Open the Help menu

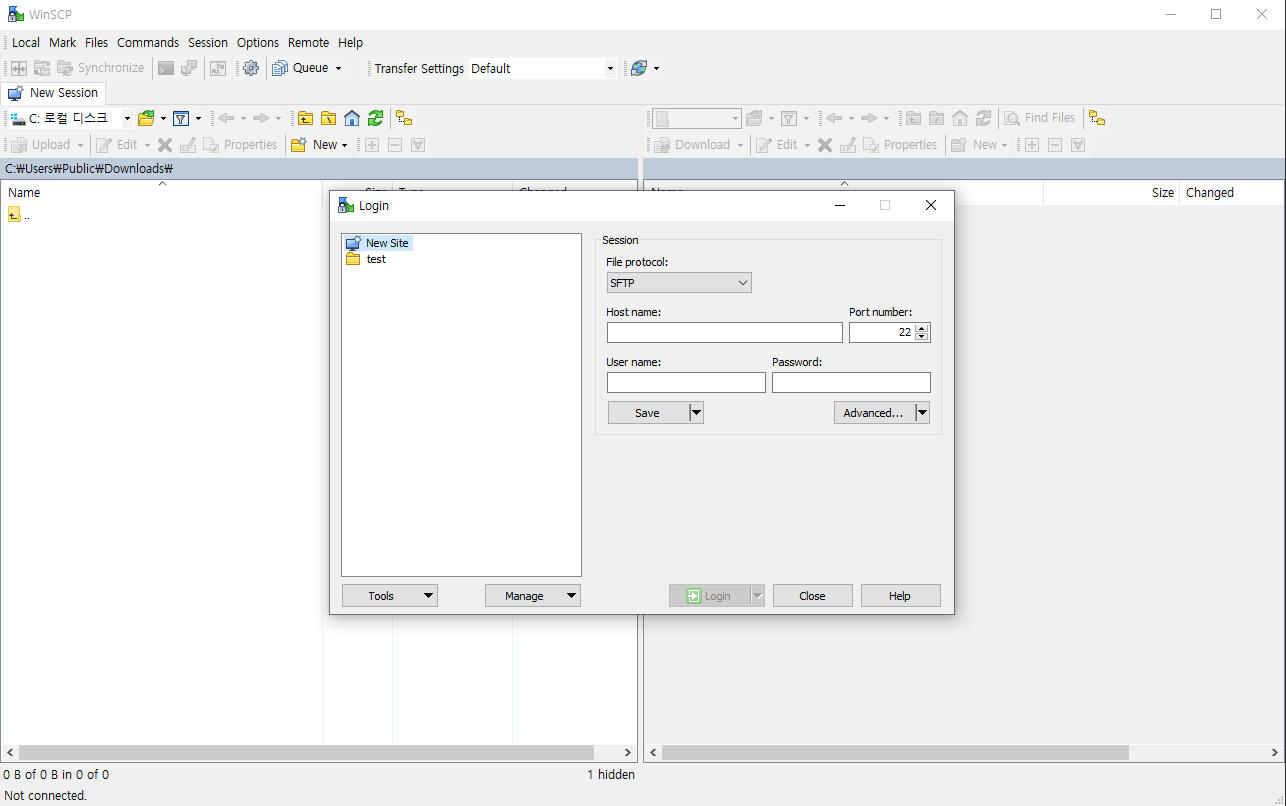coord(350,42)
